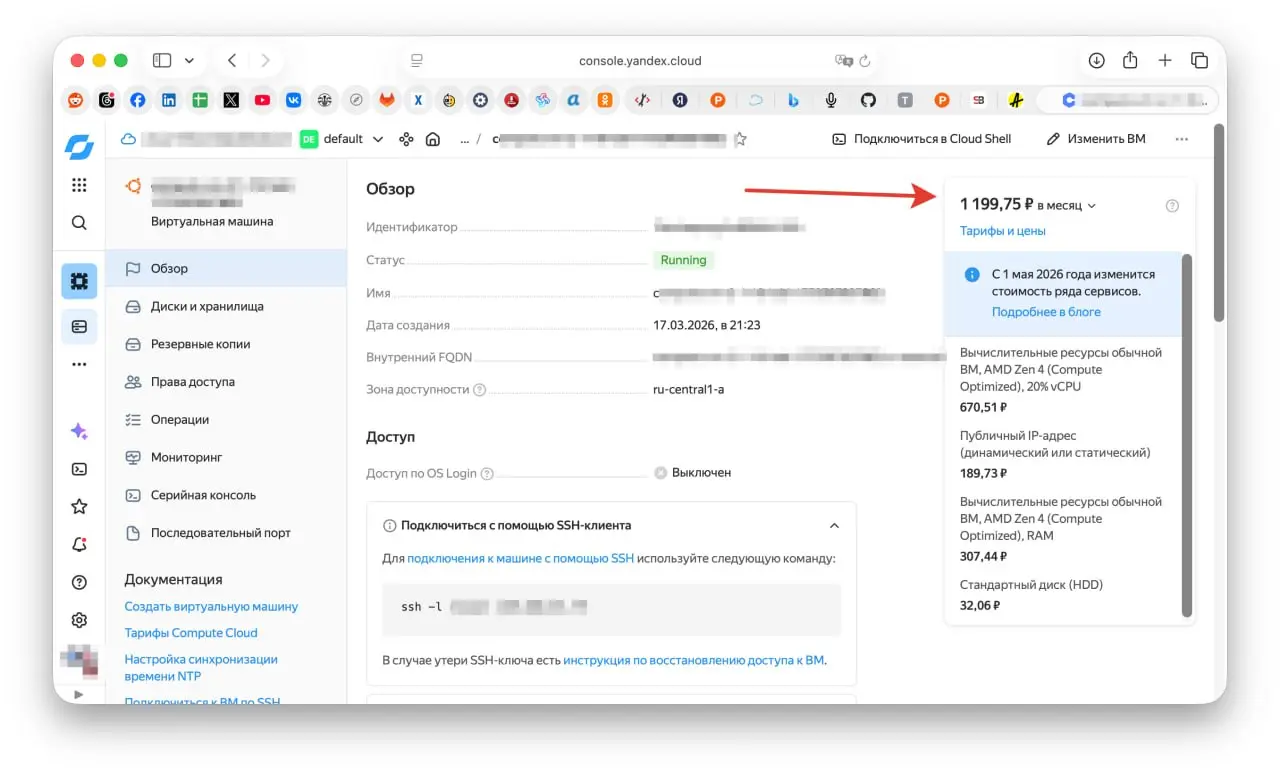Viewport: 1280px width, 774px height.
Task: Open Compute Cloud chip icon in rail
Action: pyautogui.click(x=79, y=282)
